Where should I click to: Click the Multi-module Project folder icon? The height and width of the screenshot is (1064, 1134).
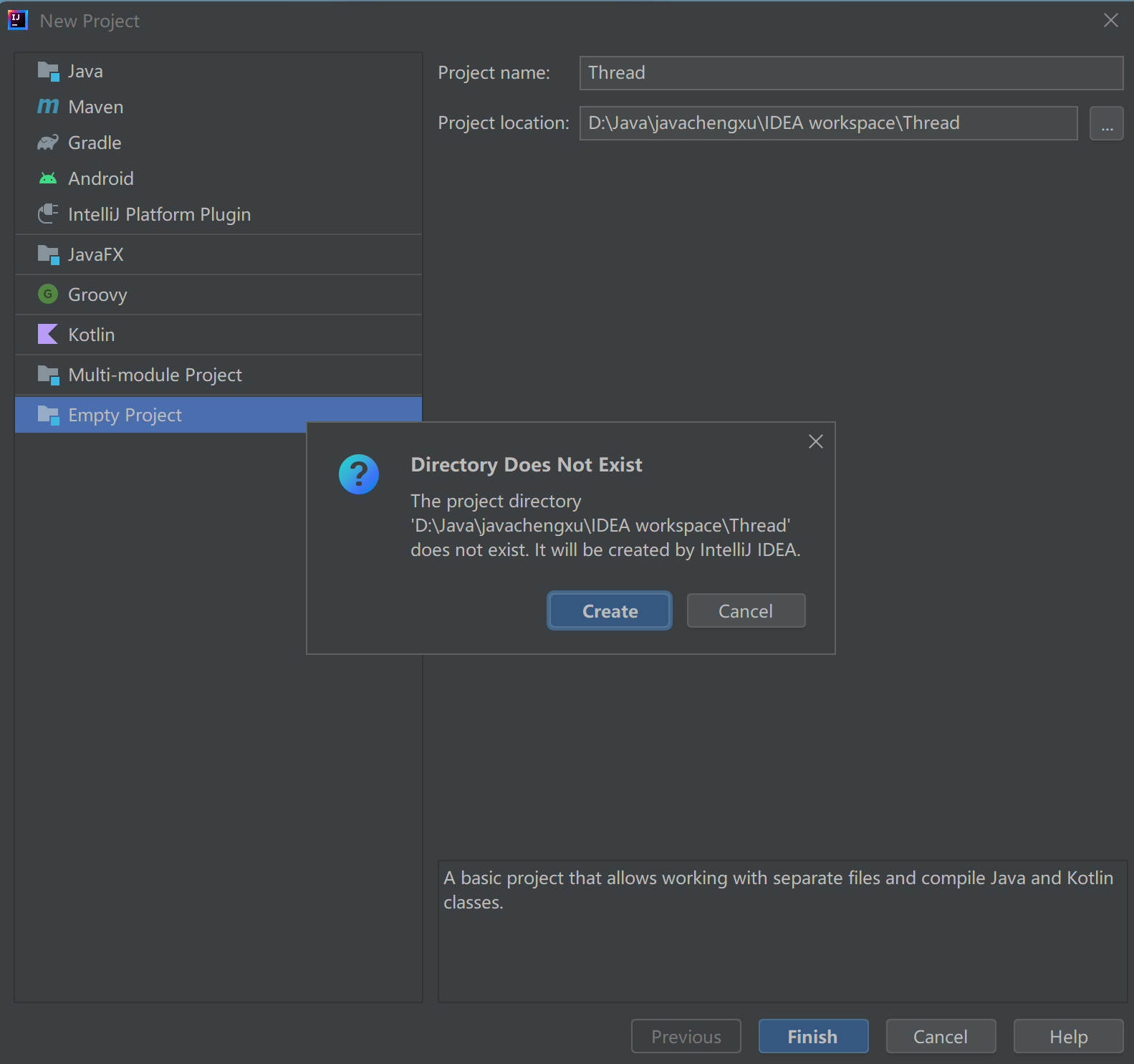(48, 375)
